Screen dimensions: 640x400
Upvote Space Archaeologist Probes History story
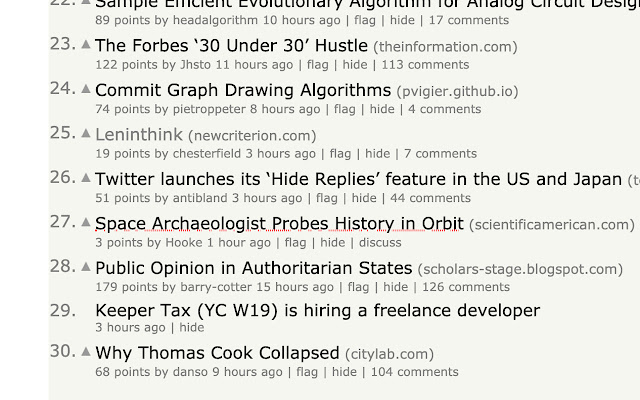click(86, 222)
